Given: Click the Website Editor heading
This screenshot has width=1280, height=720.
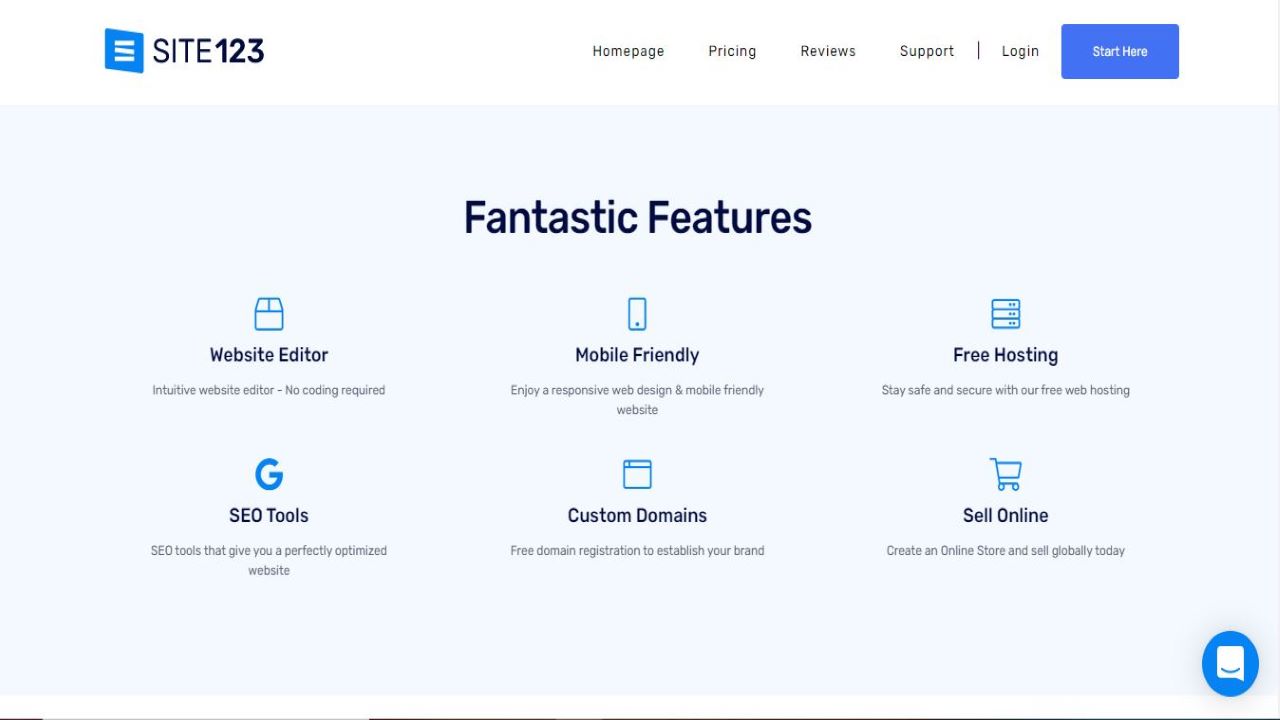Looking at the screenshot, I should (x=269, y=354).
